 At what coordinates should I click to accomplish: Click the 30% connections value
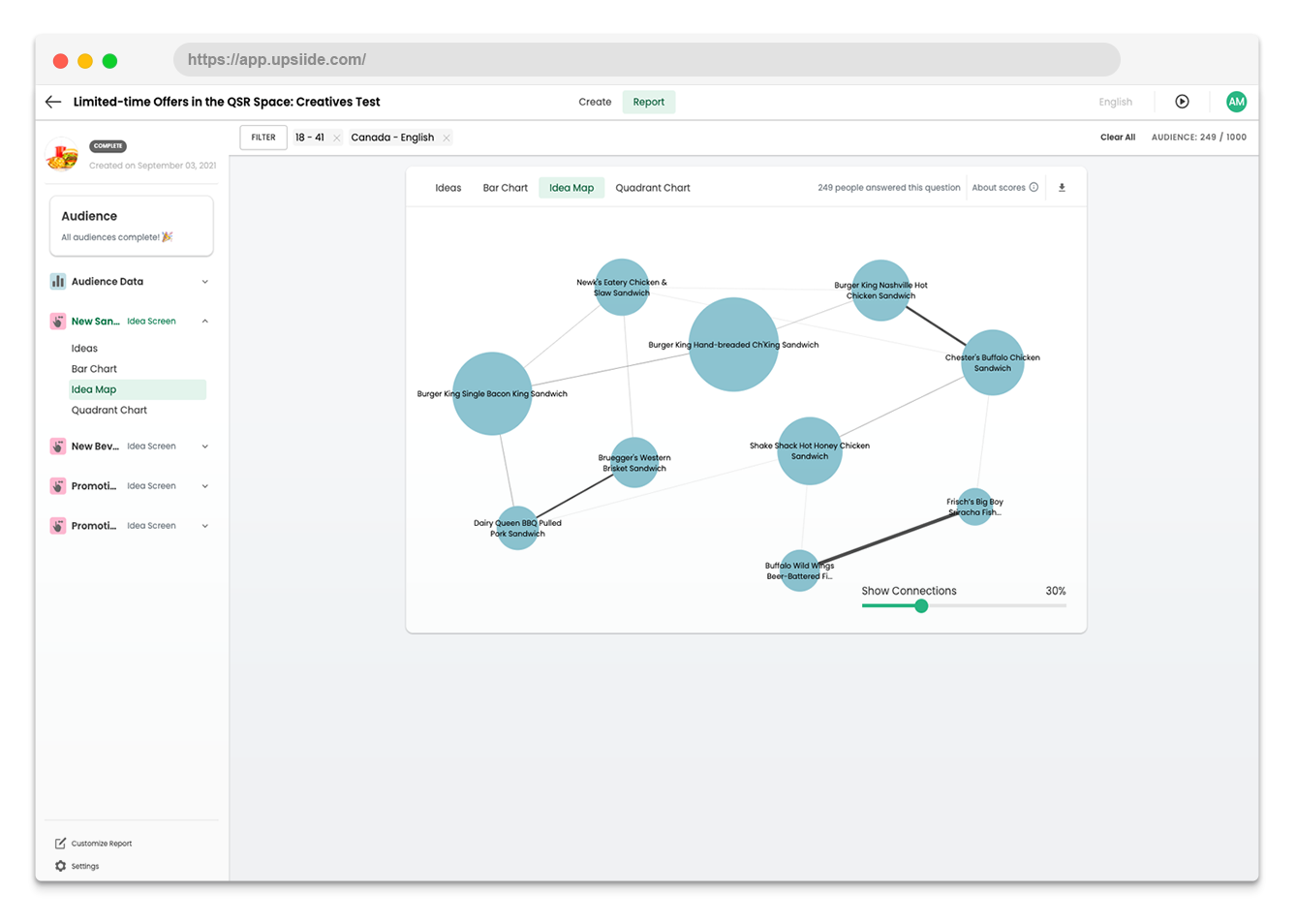(x=1056, y=591)
